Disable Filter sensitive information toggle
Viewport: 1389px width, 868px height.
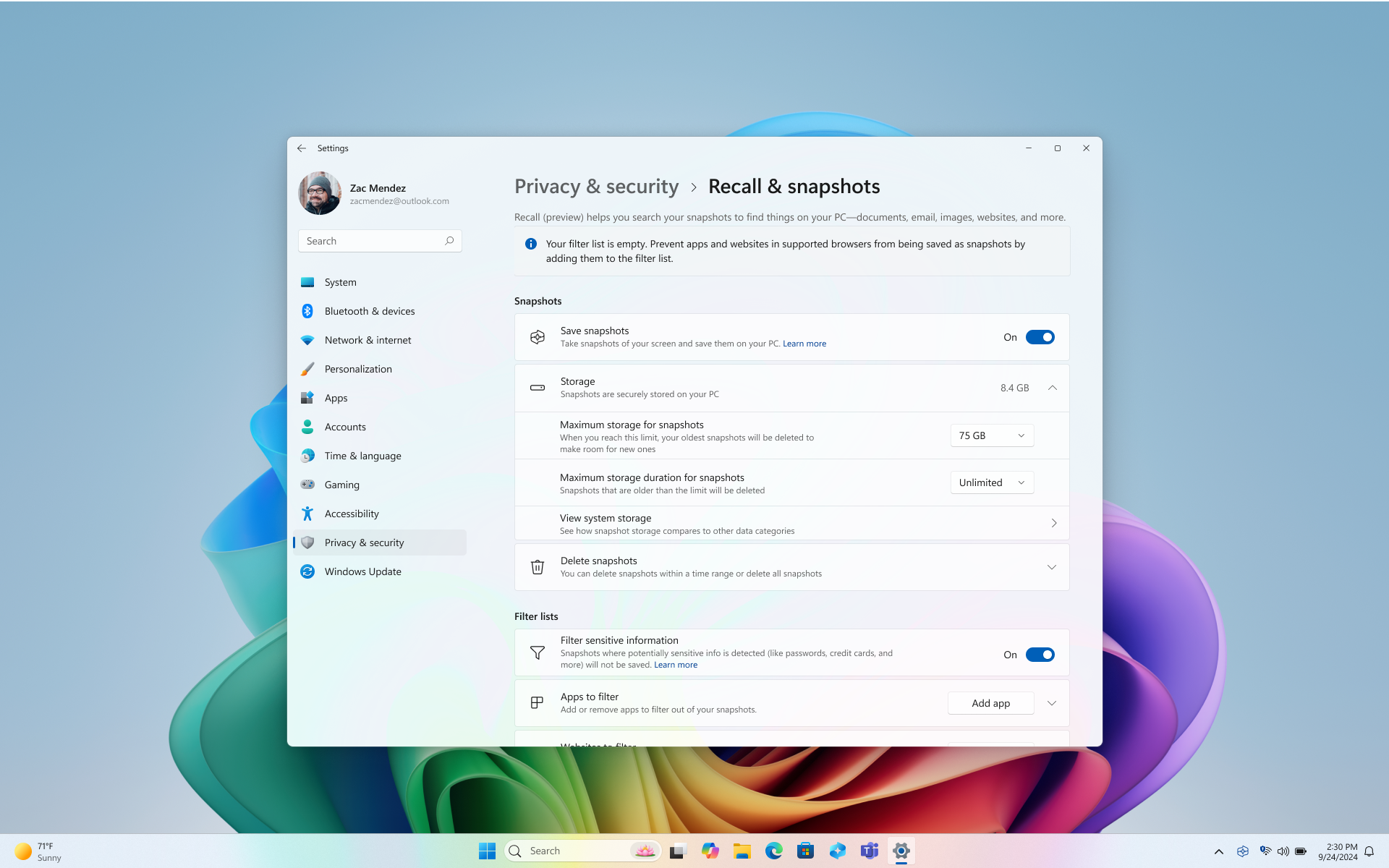[x=1040, y=654]
